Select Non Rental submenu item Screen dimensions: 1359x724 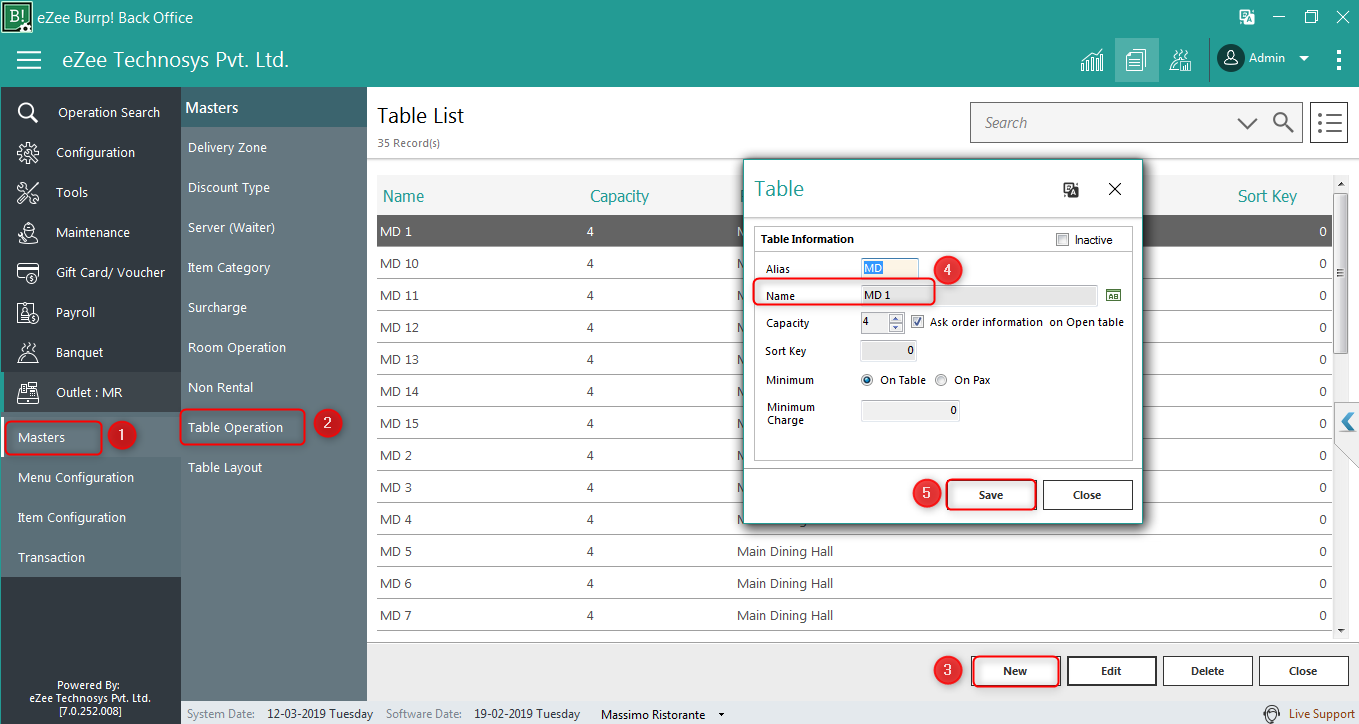(x=221, y=387)
